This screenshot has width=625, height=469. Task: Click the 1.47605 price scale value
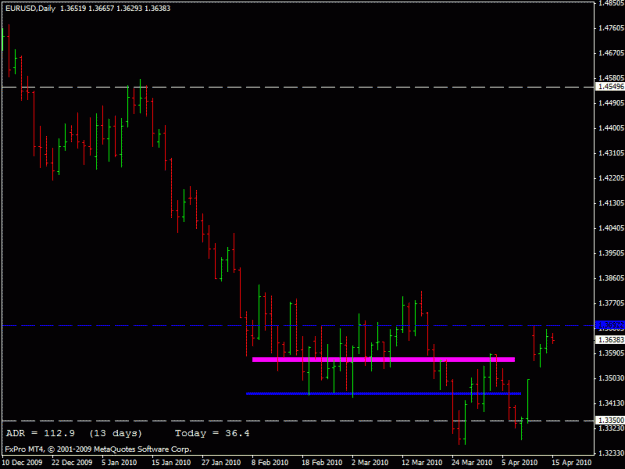click(611, 28)
